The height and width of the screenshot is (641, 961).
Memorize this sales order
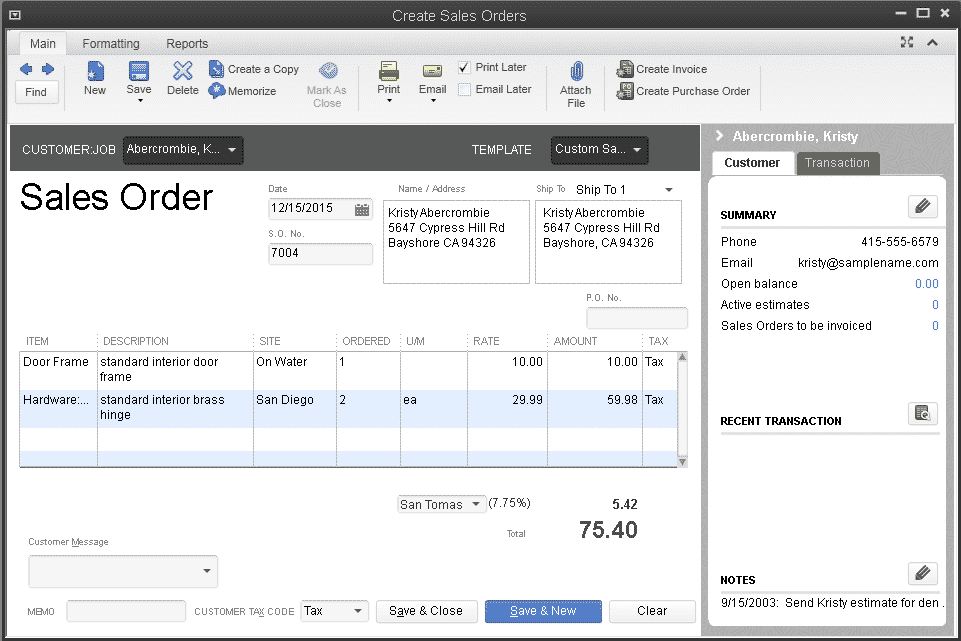point(217,91)
